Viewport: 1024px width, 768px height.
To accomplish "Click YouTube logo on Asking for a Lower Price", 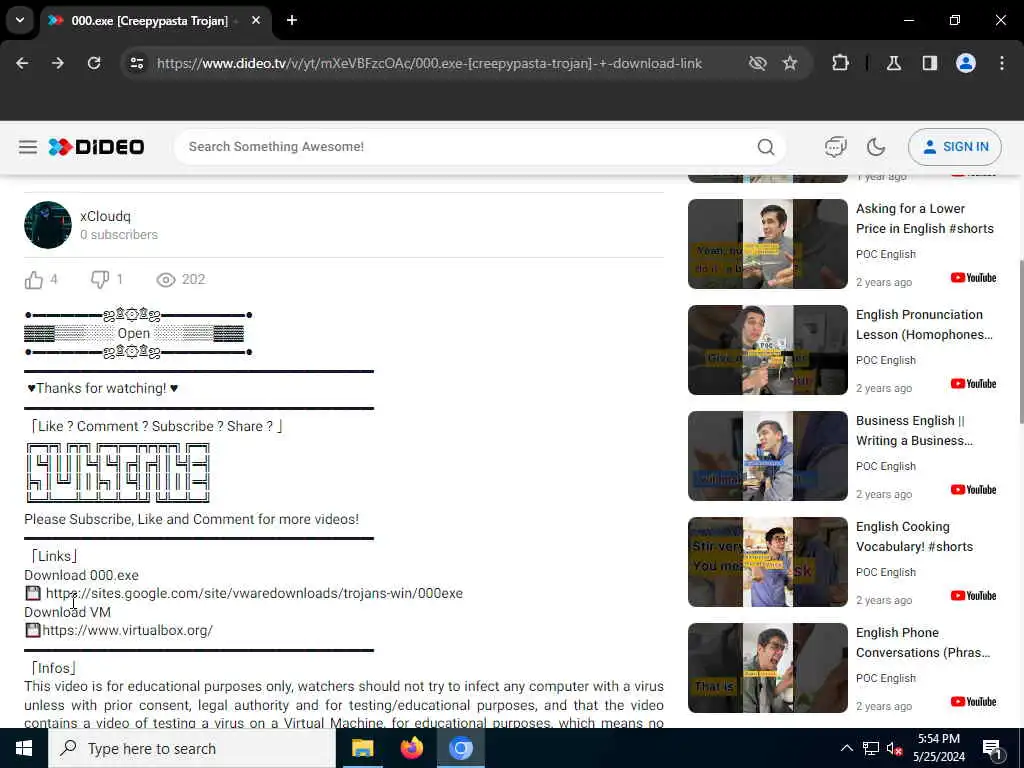I will coord(973,278).
